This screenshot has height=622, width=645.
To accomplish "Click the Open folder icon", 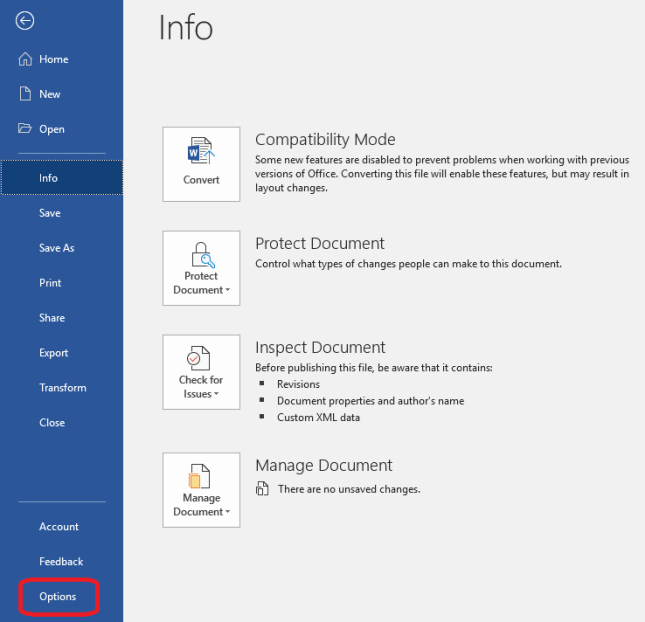I will coord(26,129).
